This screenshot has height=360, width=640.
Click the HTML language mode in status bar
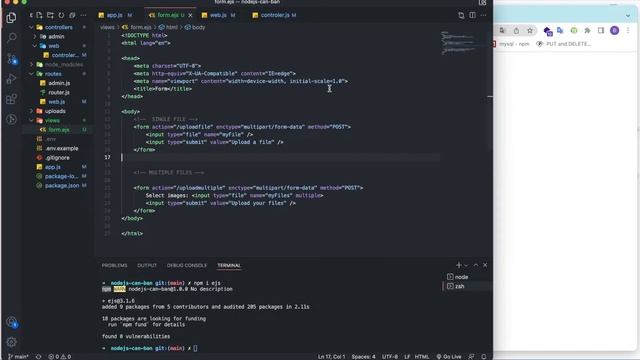(x=422, y=356)
